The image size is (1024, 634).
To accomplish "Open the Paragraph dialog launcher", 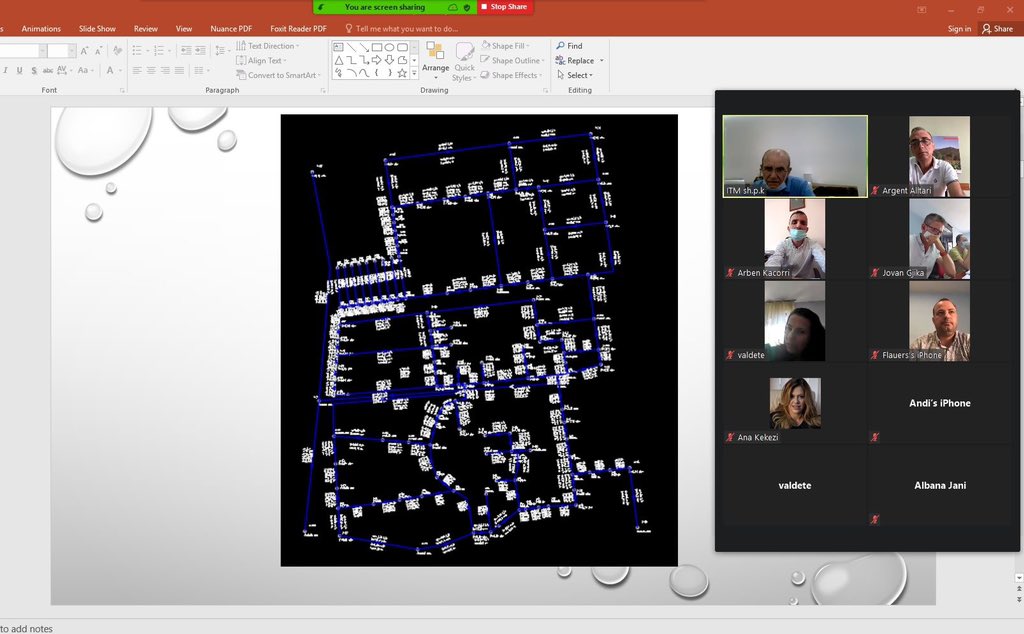I will pos(323,91).
